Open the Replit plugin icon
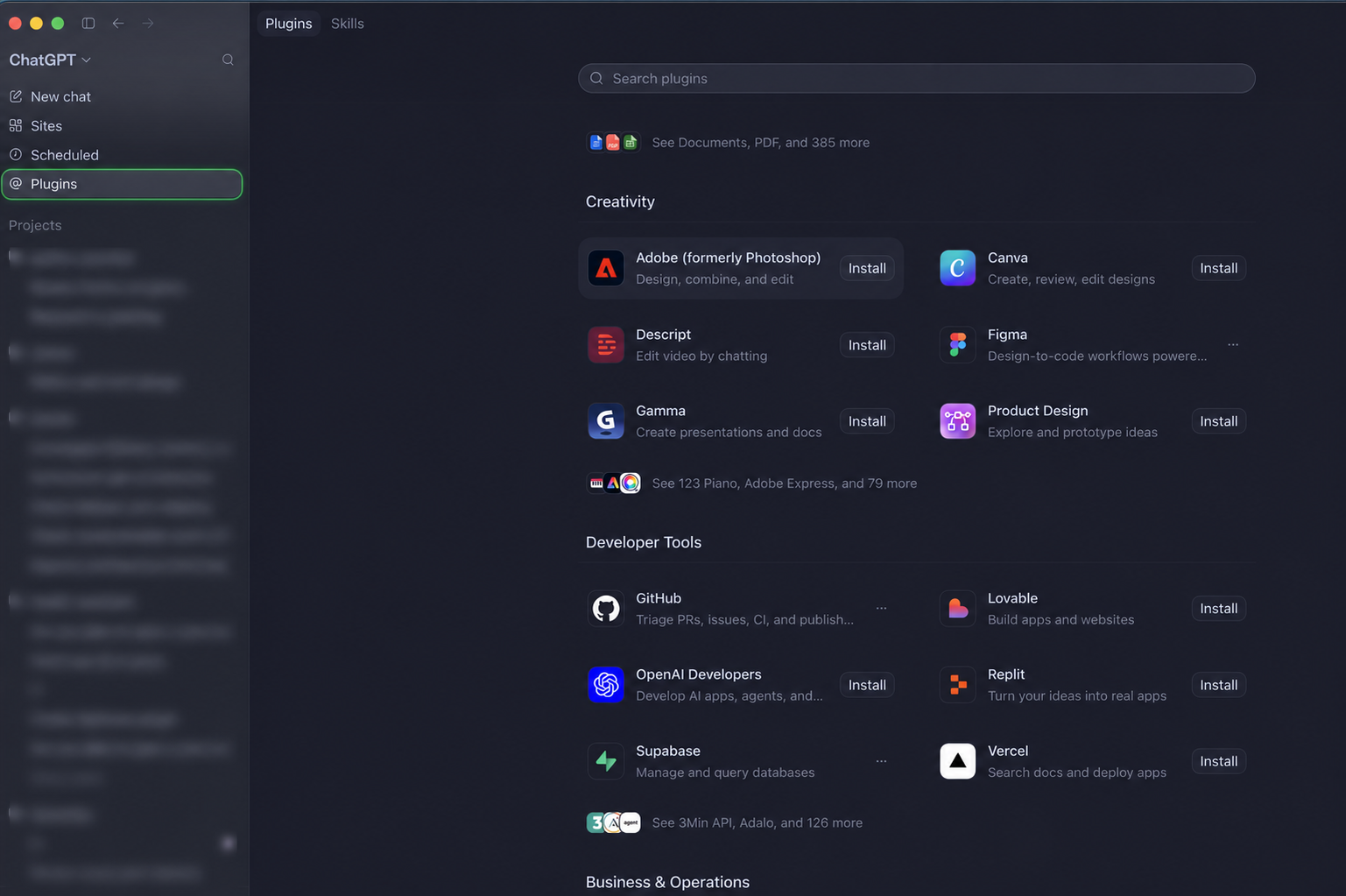Image resolution: width=1346 pixels, height=896 pixels. tap(957, 685)
